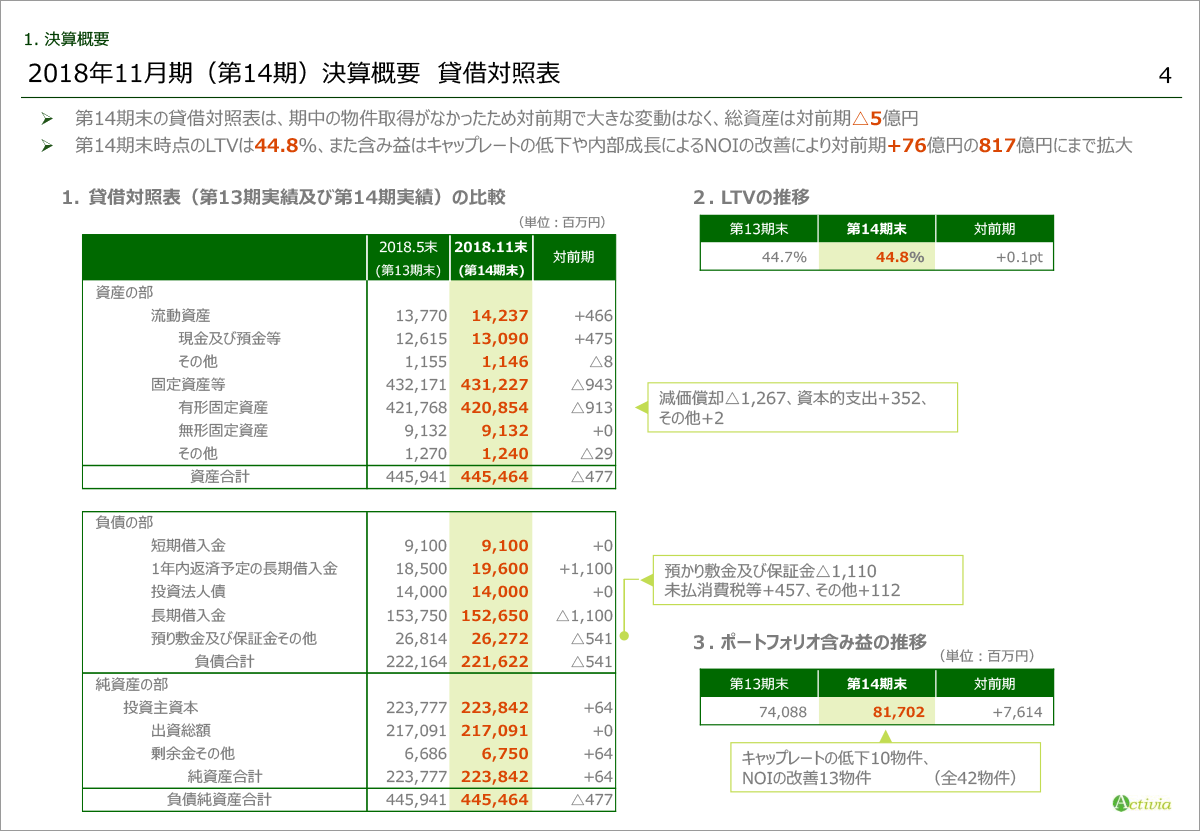Click the highlighted 44.8% LTV cell
The height and width of the screenshot is (831, 1200).
click(877, 257)
